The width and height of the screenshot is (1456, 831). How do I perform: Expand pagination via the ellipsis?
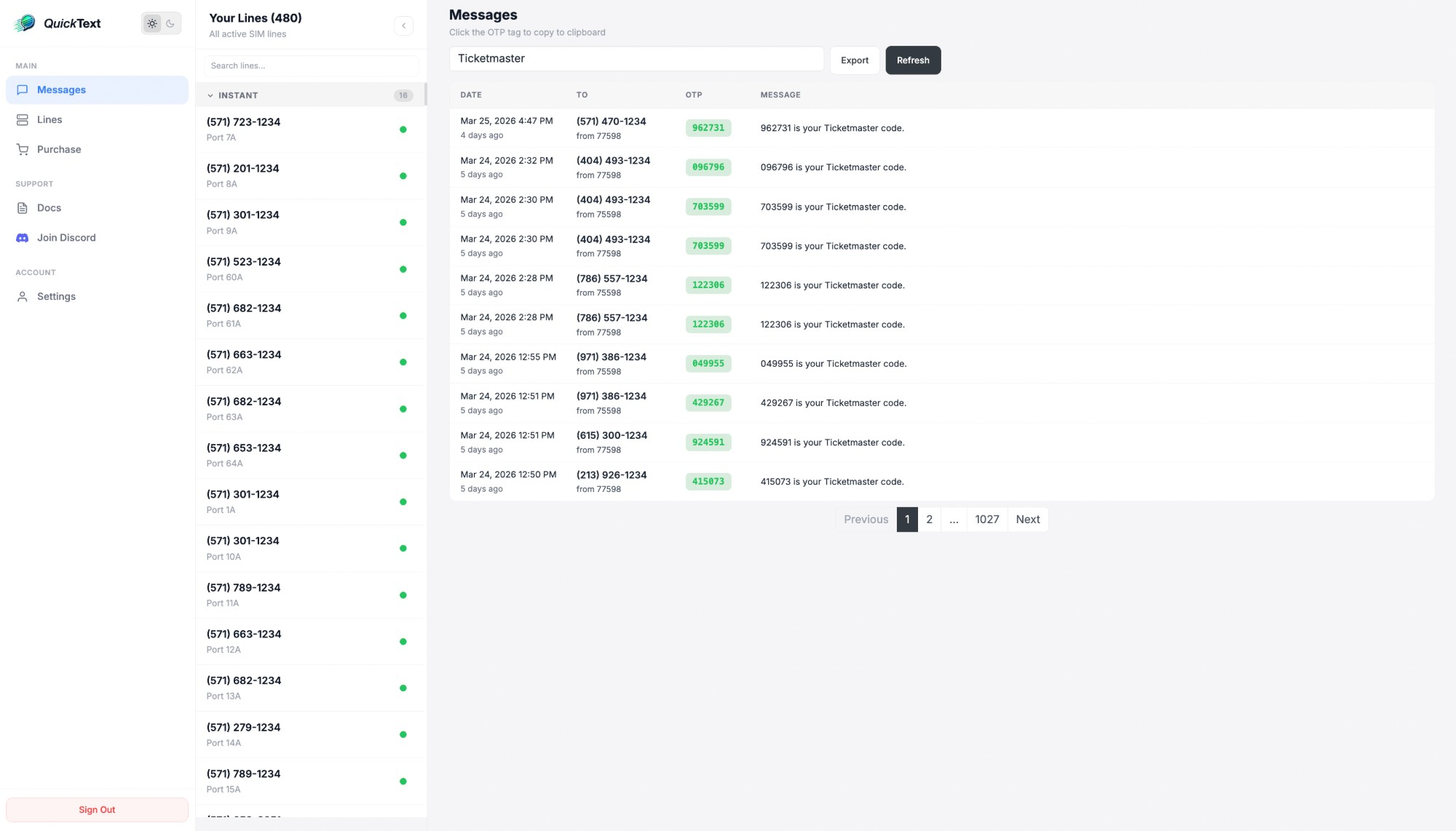[x=954, y=520]
